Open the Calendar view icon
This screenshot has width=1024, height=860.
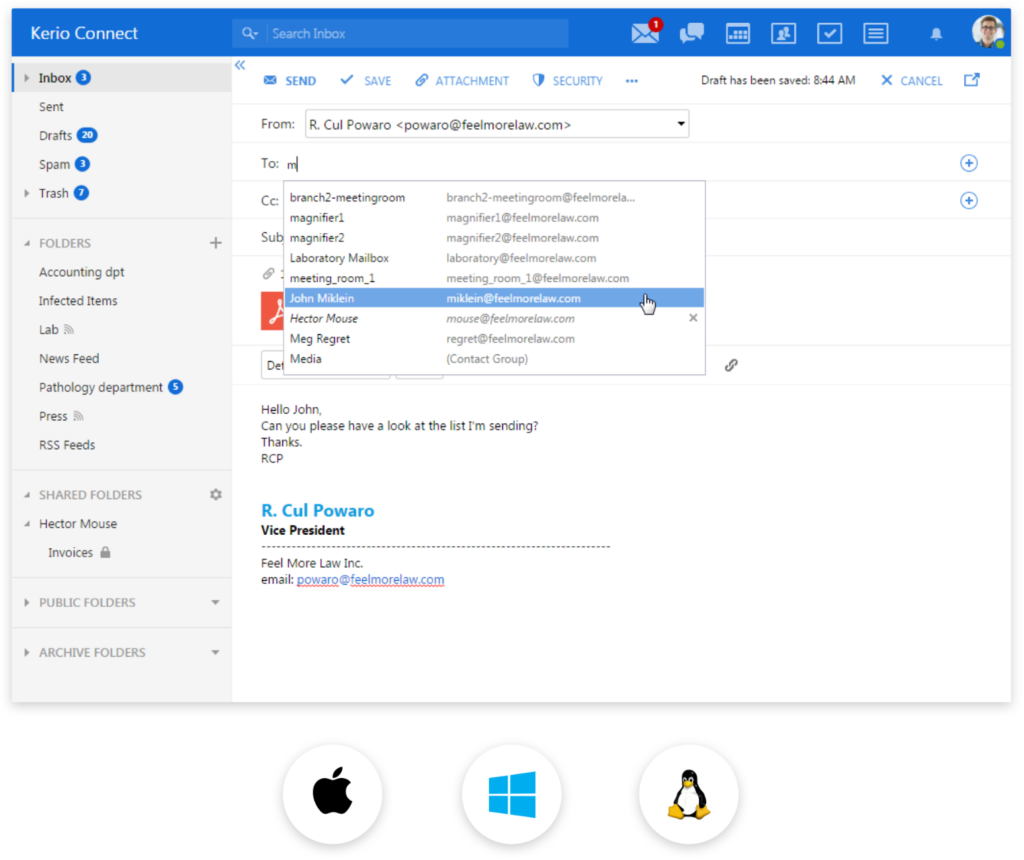tap(738, 33)
